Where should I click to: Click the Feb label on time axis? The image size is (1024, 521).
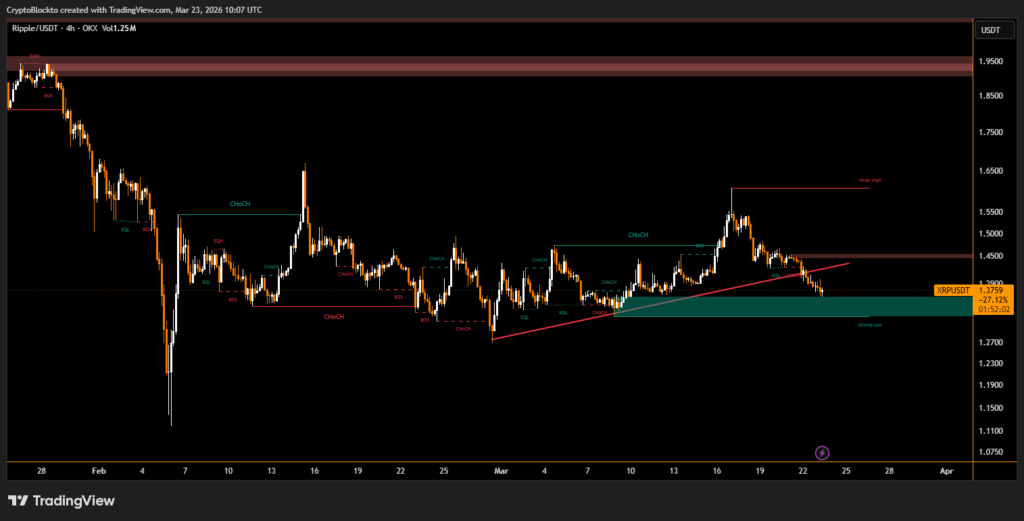(x=98, y=469)
